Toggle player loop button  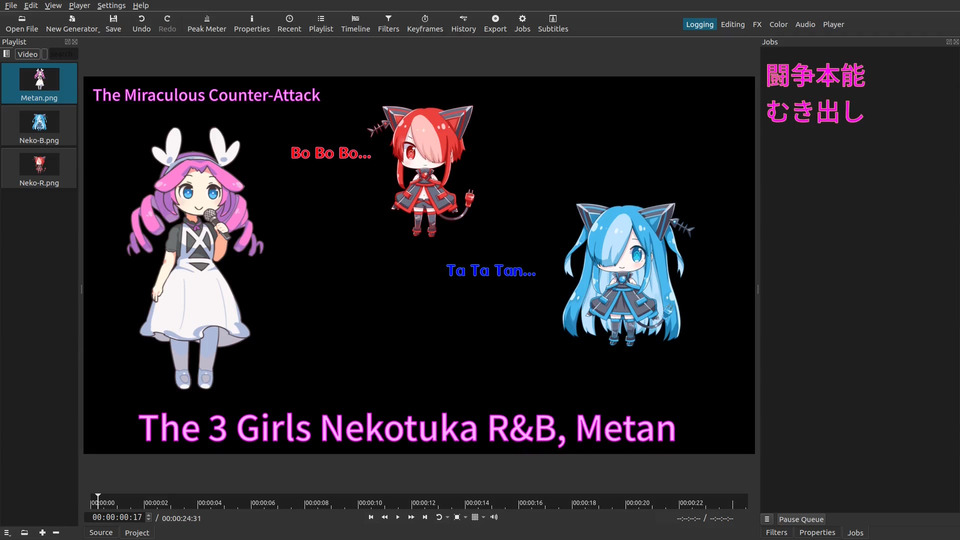439,517
